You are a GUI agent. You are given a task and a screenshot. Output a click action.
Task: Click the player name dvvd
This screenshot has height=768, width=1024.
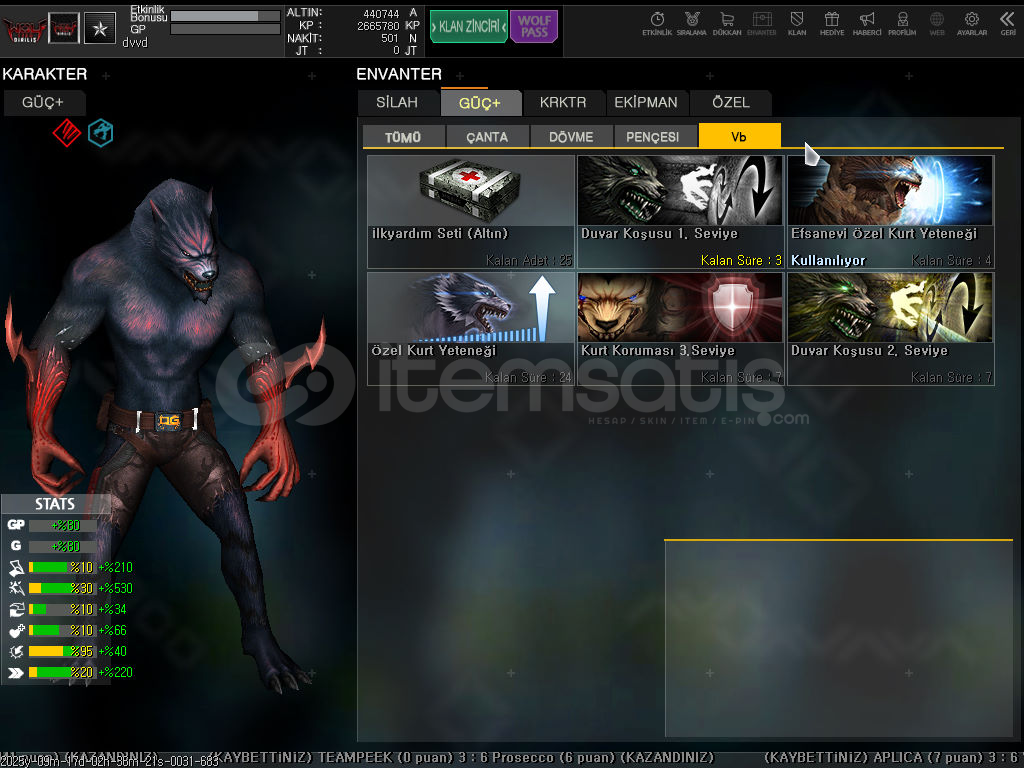pyautogui.click(x=135, y=42)
